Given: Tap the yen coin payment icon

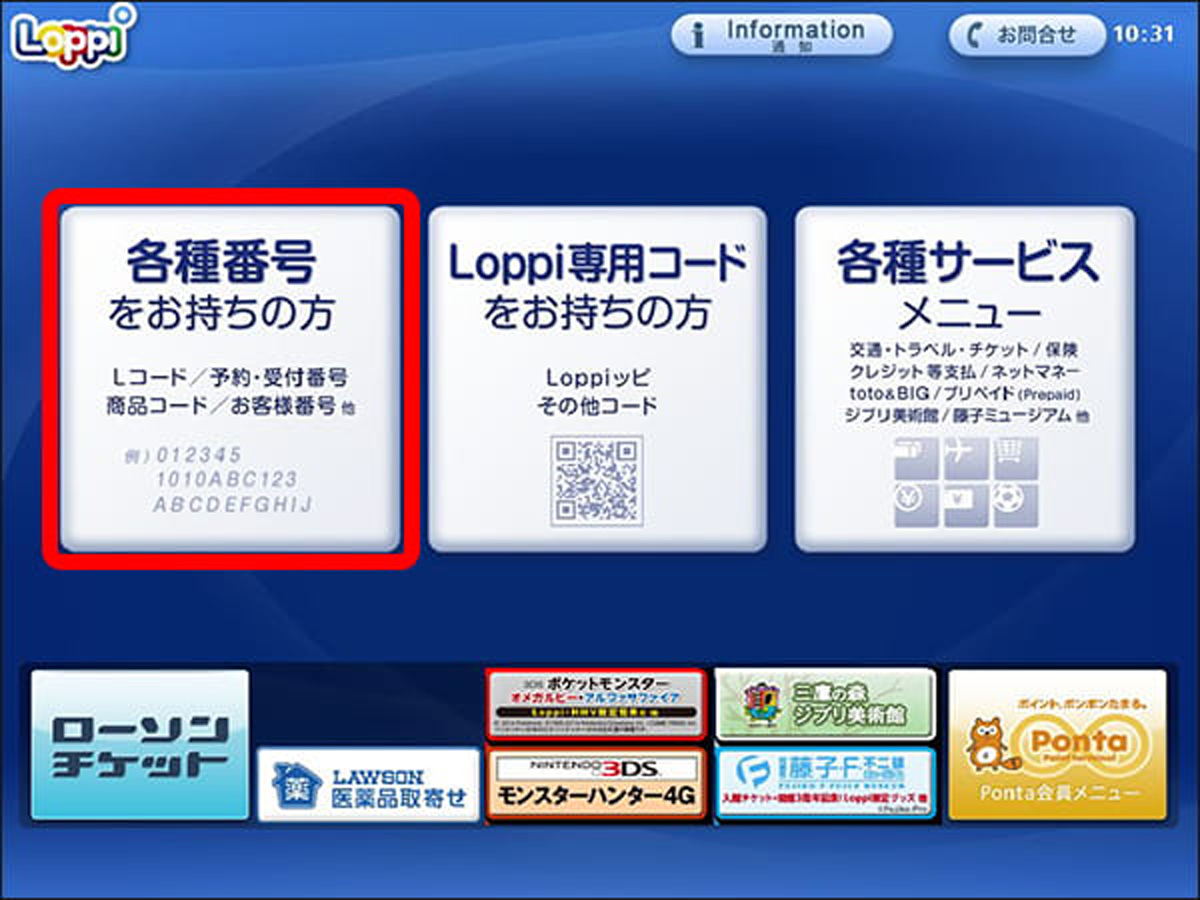Looking at the screenshot, I should 916,505.
